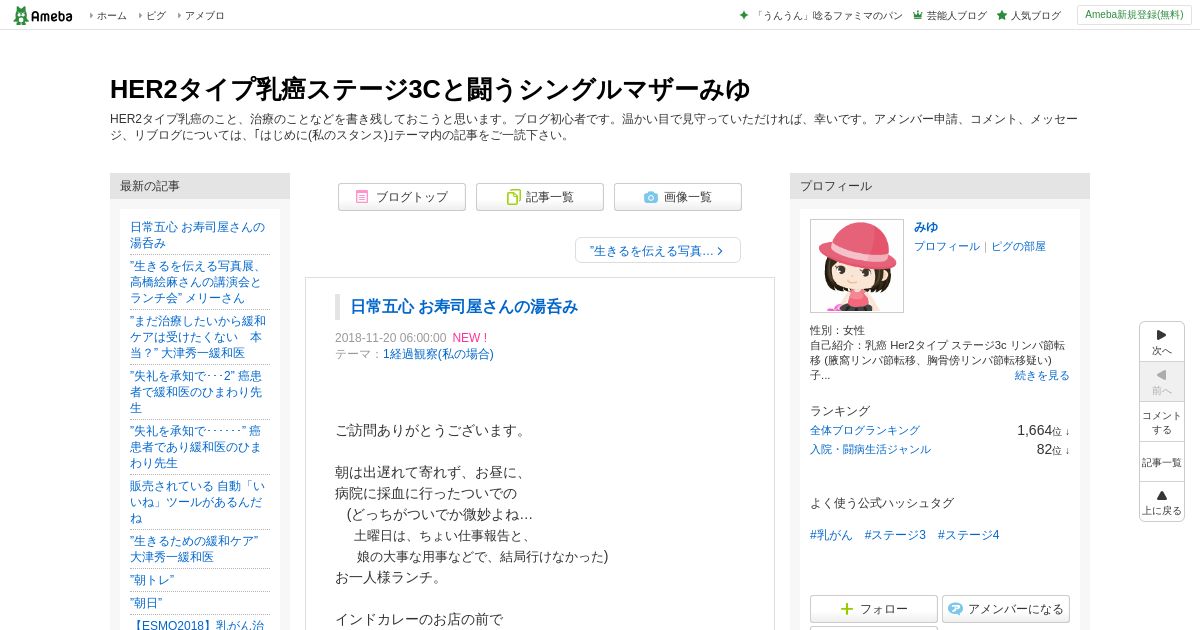The height and width of the screenshot is (630, 1200).
Task: Click 次へ in floating side panel
Action: point(1162,342)
